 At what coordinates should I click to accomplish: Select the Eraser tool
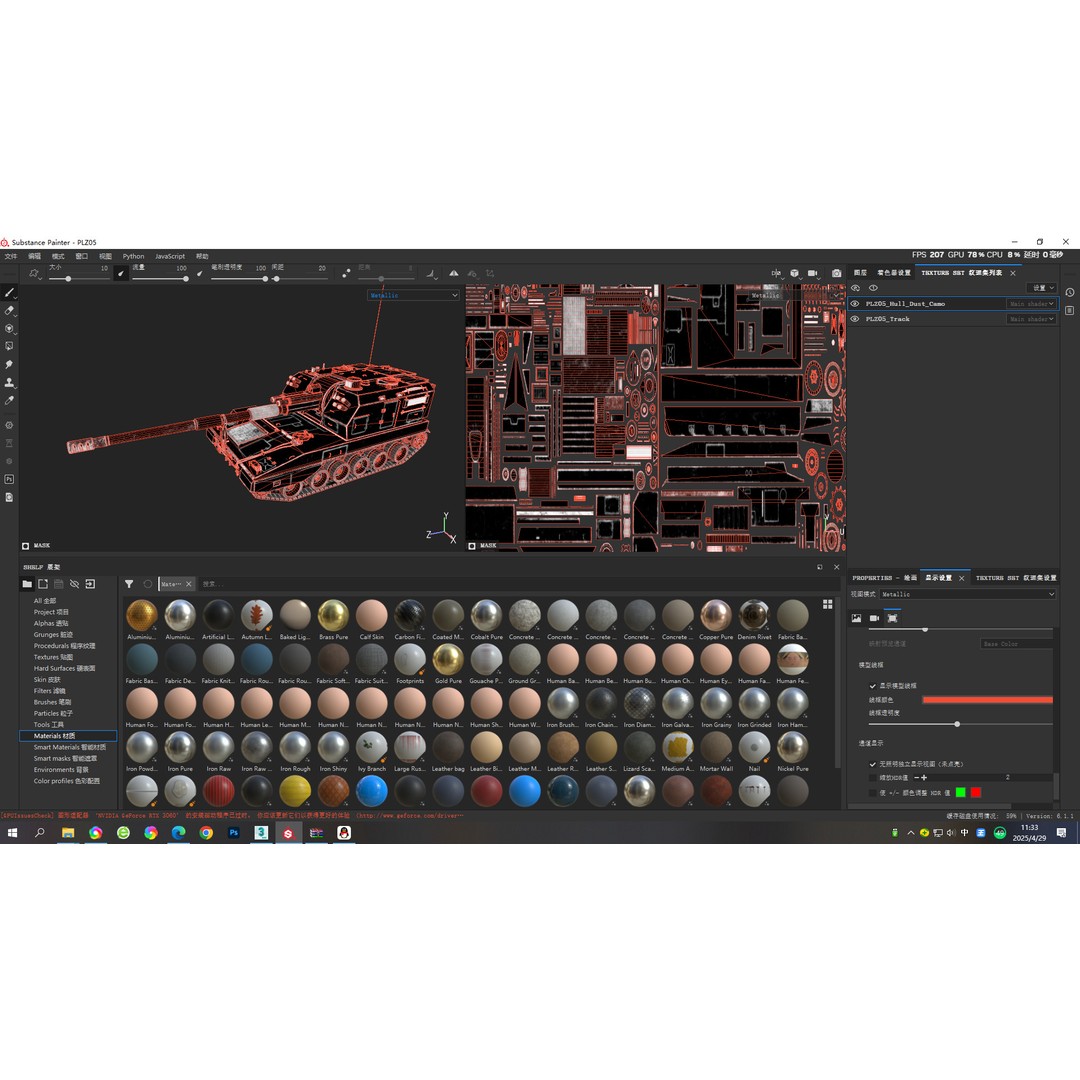click(9, 311)
